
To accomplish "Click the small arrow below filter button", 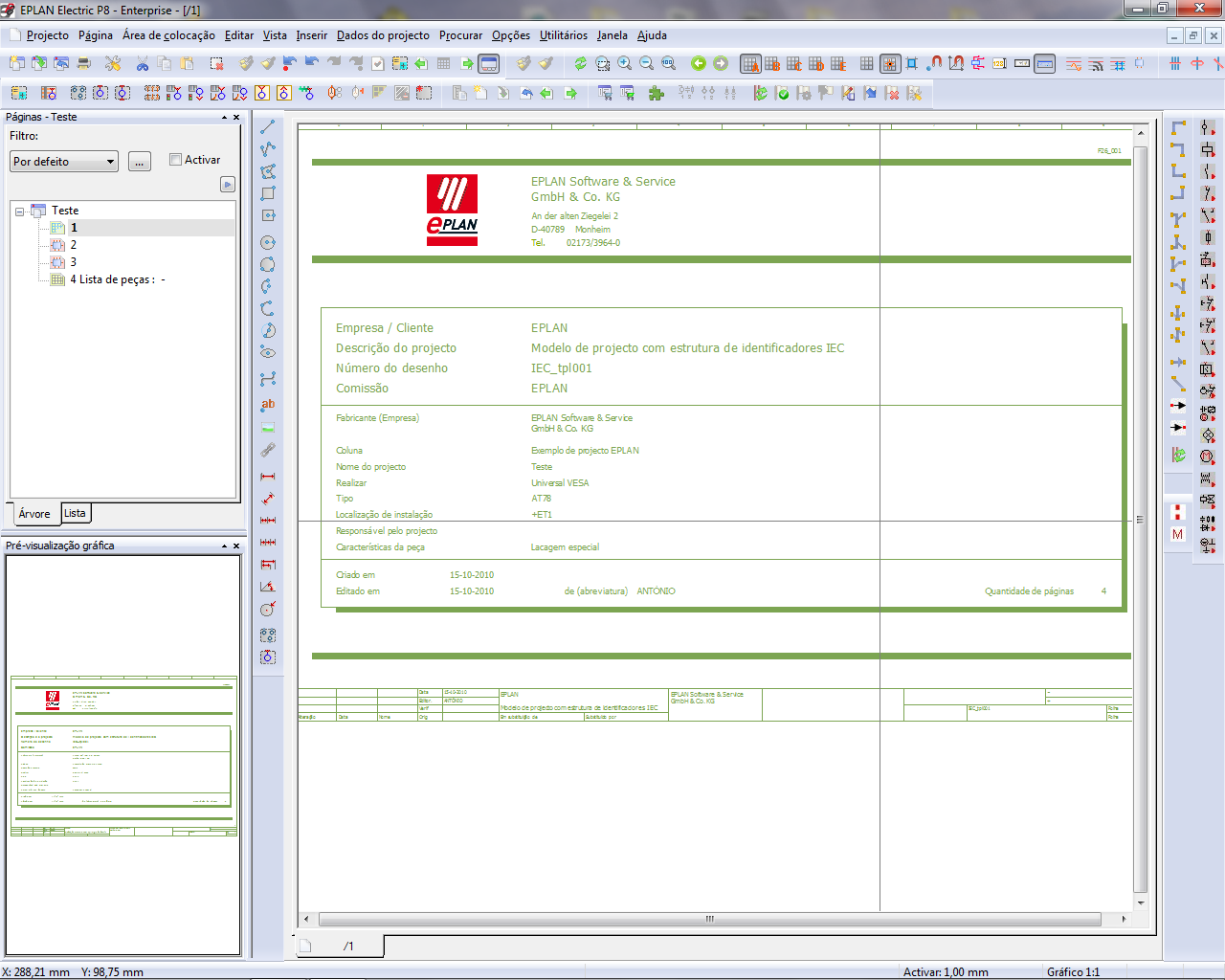I will pyautogui.click(x=228, y=184).
